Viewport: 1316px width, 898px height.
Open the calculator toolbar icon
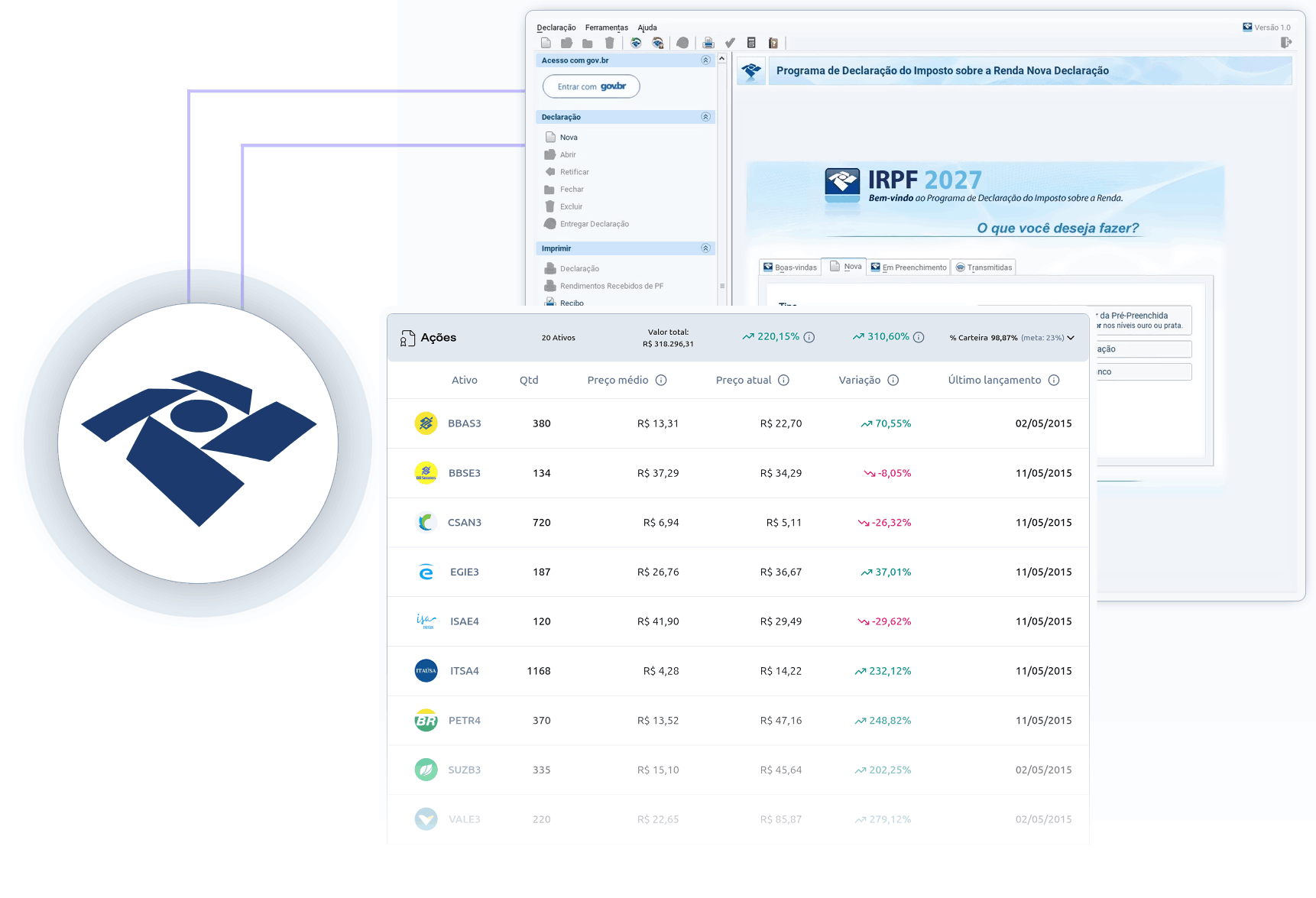coord(751,43)
